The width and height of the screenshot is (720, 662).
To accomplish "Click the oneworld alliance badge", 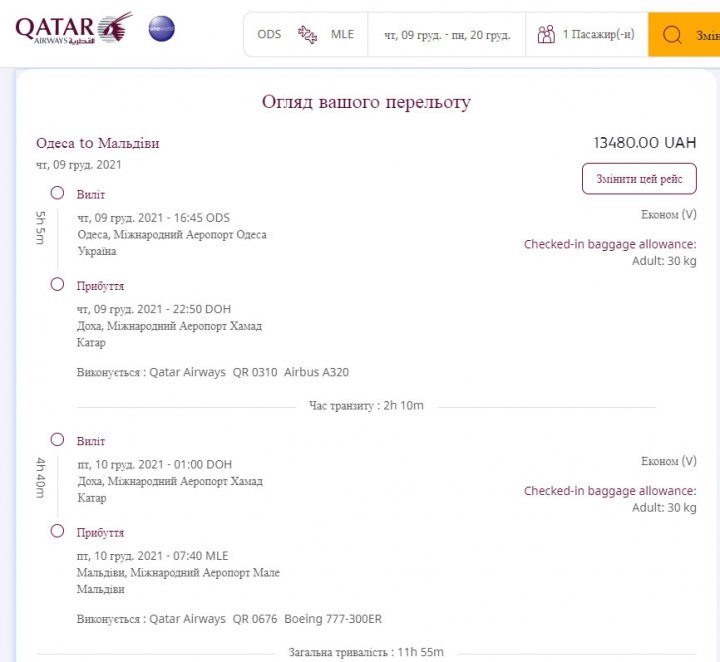I will pos(161,29).
